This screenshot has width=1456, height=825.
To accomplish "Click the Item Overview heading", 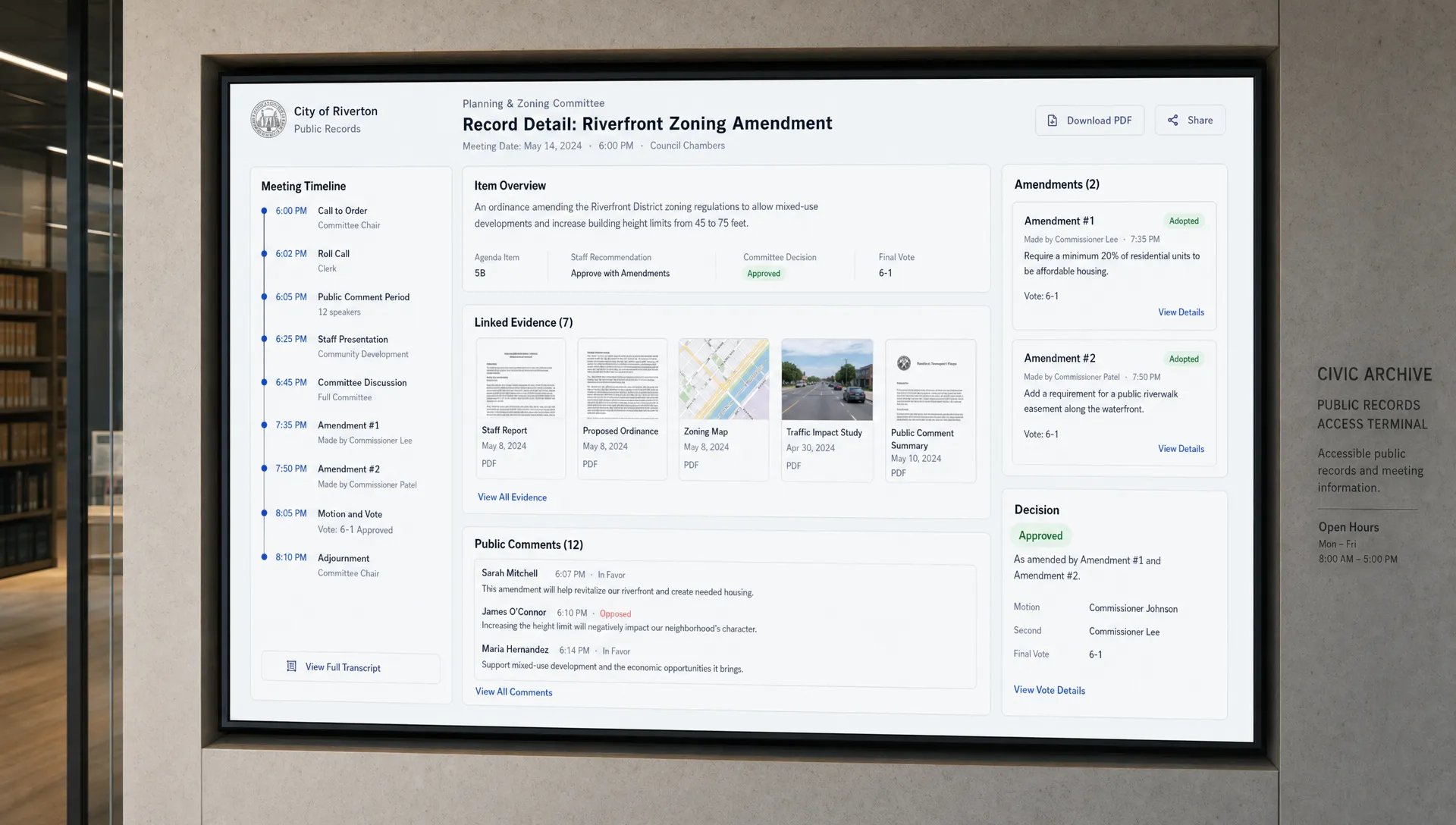I will coord(510,186).
